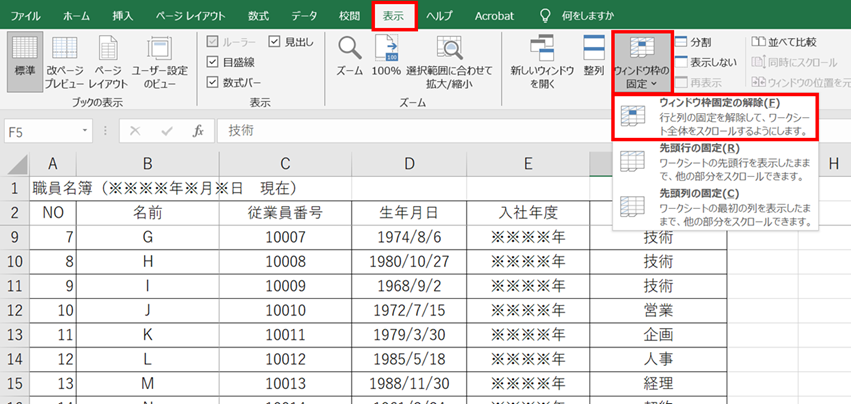Open the 表示 ribbon tab
The height and width of the screenshot is (404, 851).
(393, 16)
